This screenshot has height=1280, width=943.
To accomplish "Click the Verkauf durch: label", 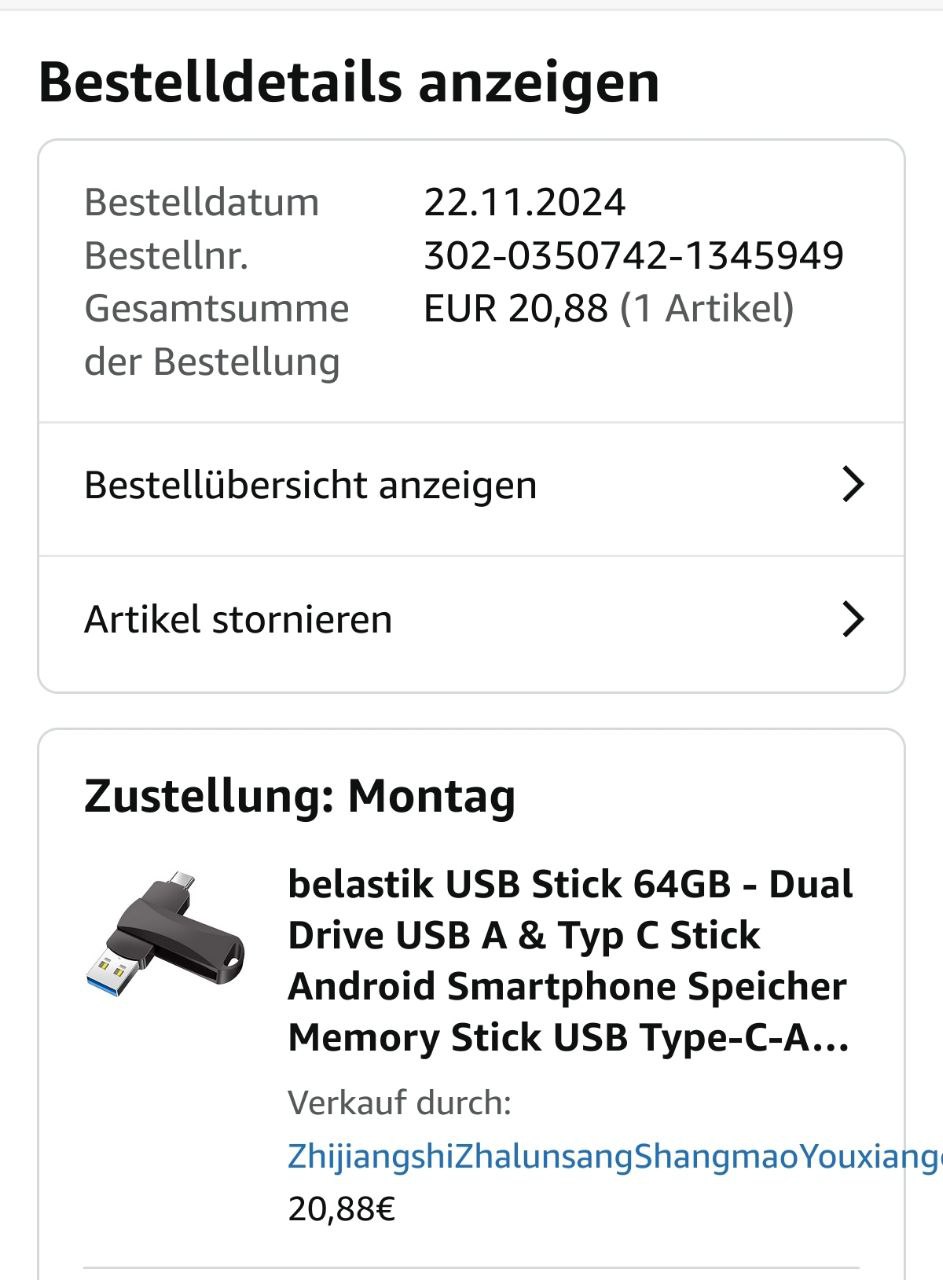I will 399,1104.
